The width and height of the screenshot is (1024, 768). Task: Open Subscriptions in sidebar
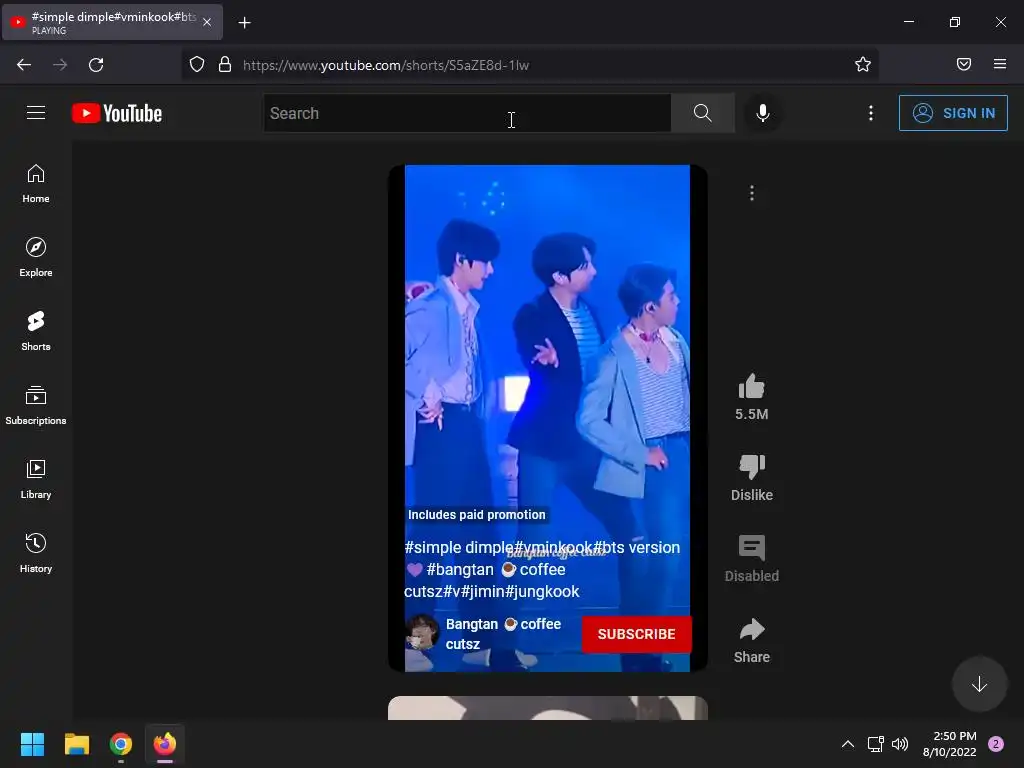36,406
